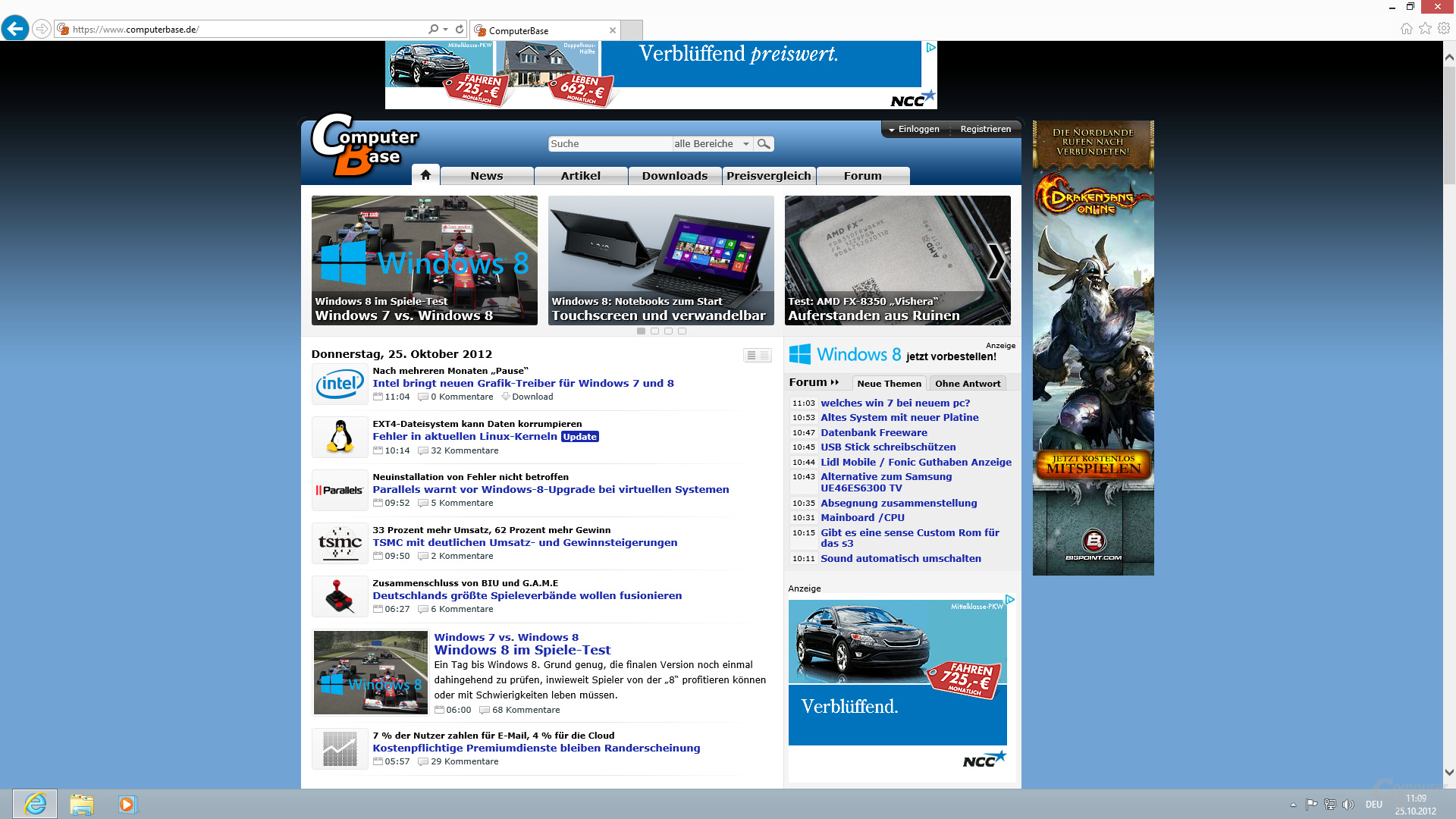Open the media player taskbar icon
The height and width of the screenshot is (819, 1456).
(127, 804)
